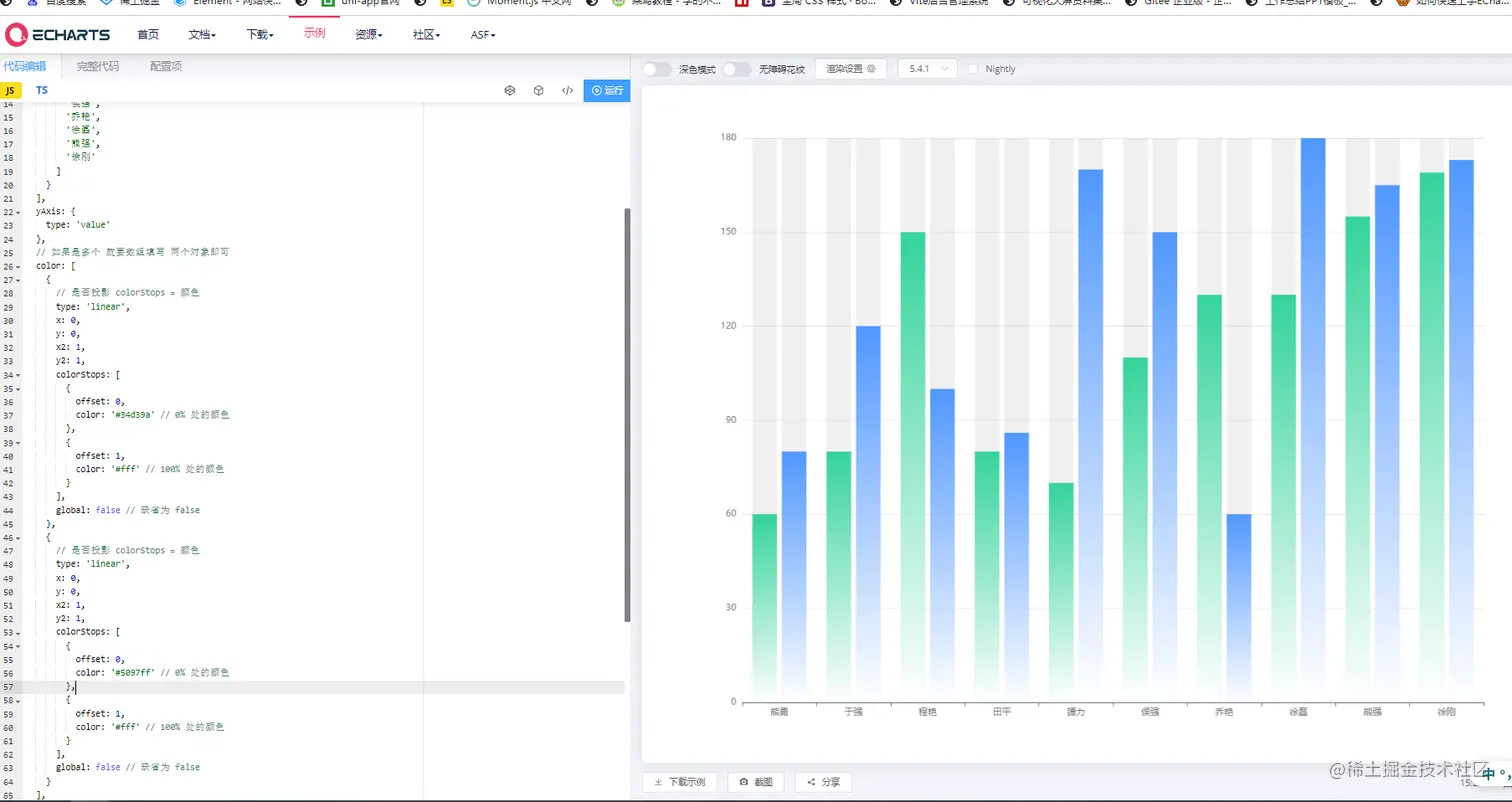
Task: Click the color value '#5097ff' in code
Action: click(x=132, y=673)
